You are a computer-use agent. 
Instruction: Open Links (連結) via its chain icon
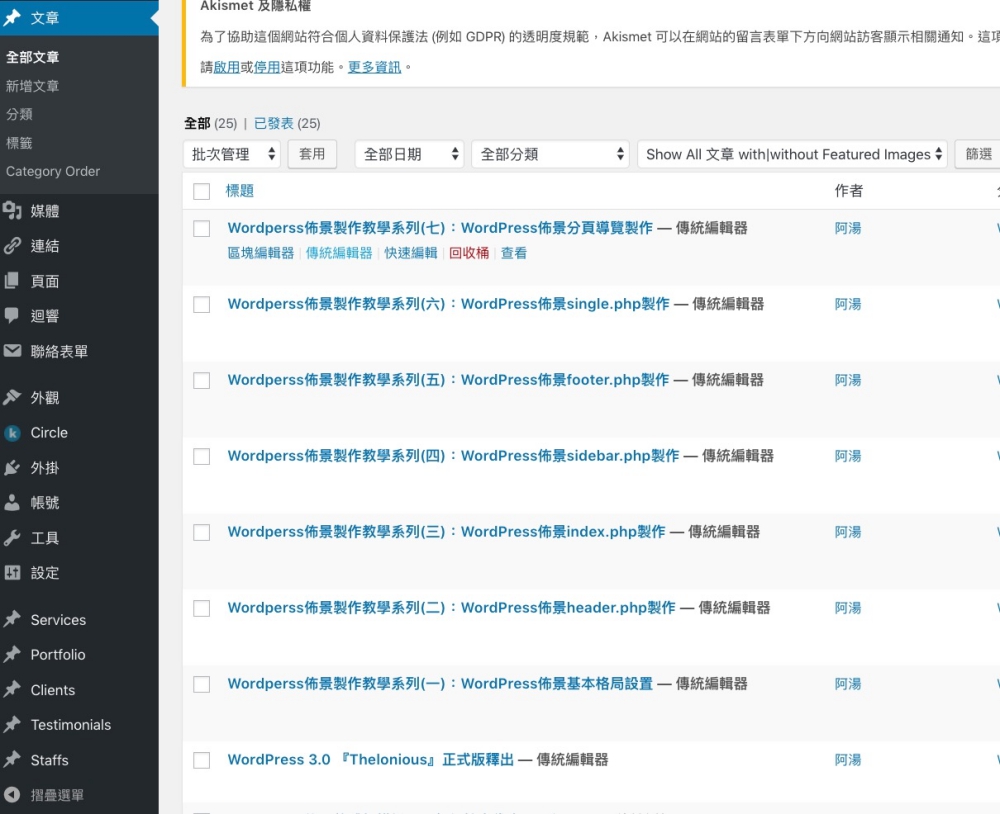[12, 246]
